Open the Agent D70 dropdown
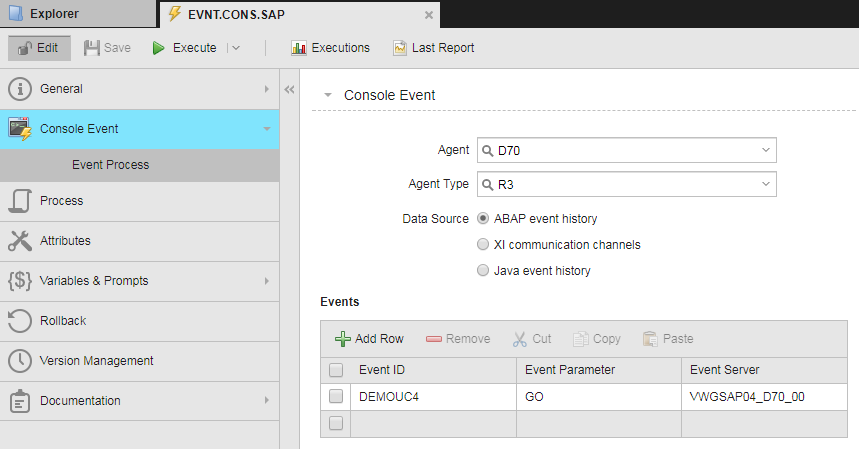 point(766,150)
